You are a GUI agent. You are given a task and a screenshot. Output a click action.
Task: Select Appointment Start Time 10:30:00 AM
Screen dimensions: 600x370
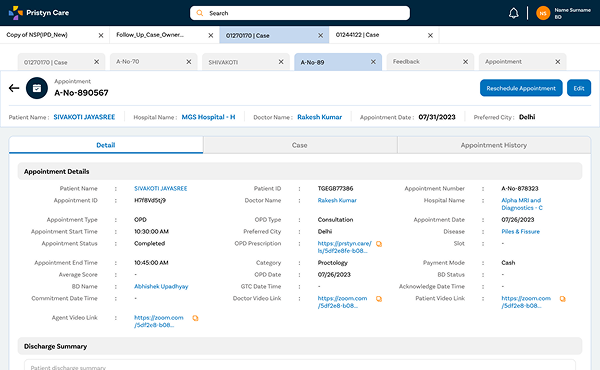click(x=151, y=232)
